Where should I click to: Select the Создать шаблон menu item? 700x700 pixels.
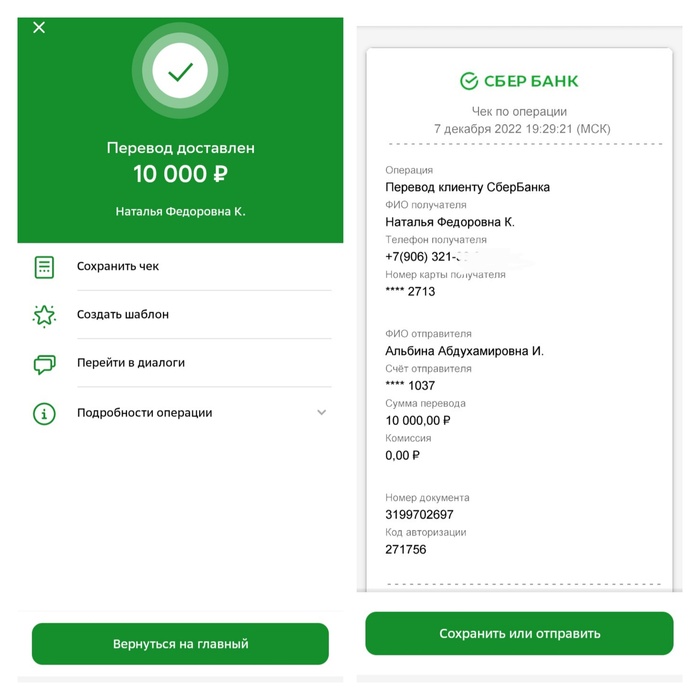[x=182, y=315]
